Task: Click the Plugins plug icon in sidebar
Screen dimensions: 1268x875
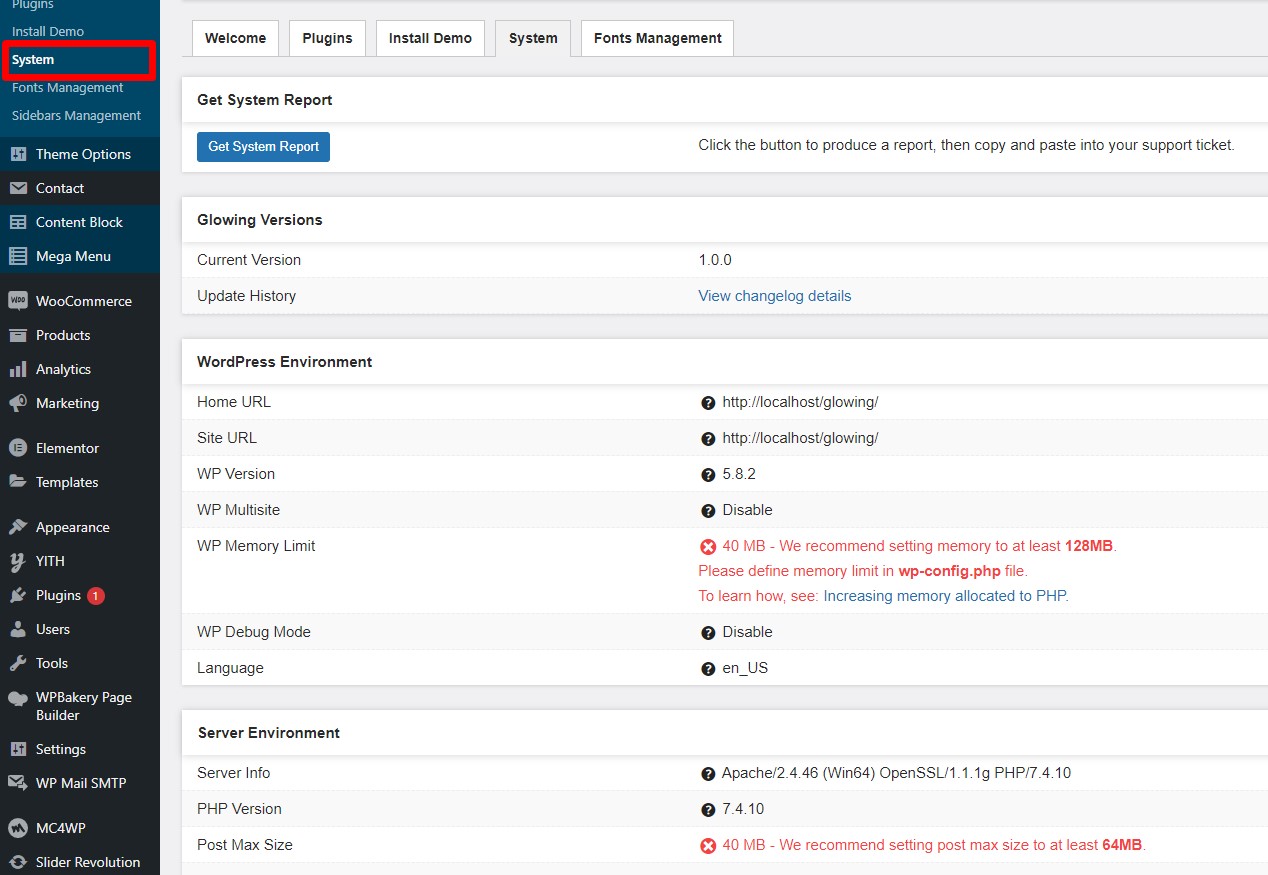Action: click(18, 595)
